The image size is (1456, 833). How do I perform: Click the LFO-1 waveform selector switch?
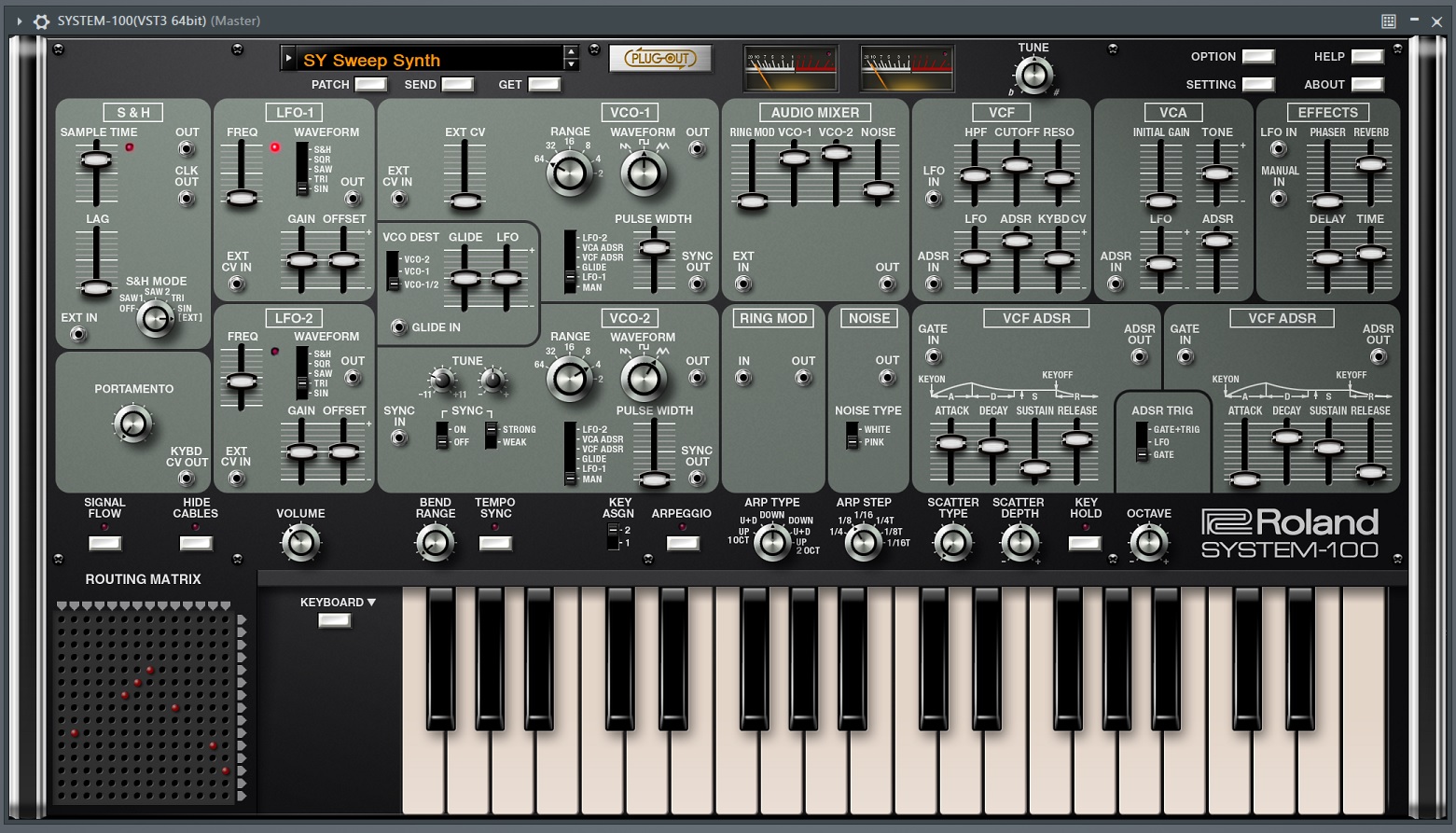tap(302, 169)
